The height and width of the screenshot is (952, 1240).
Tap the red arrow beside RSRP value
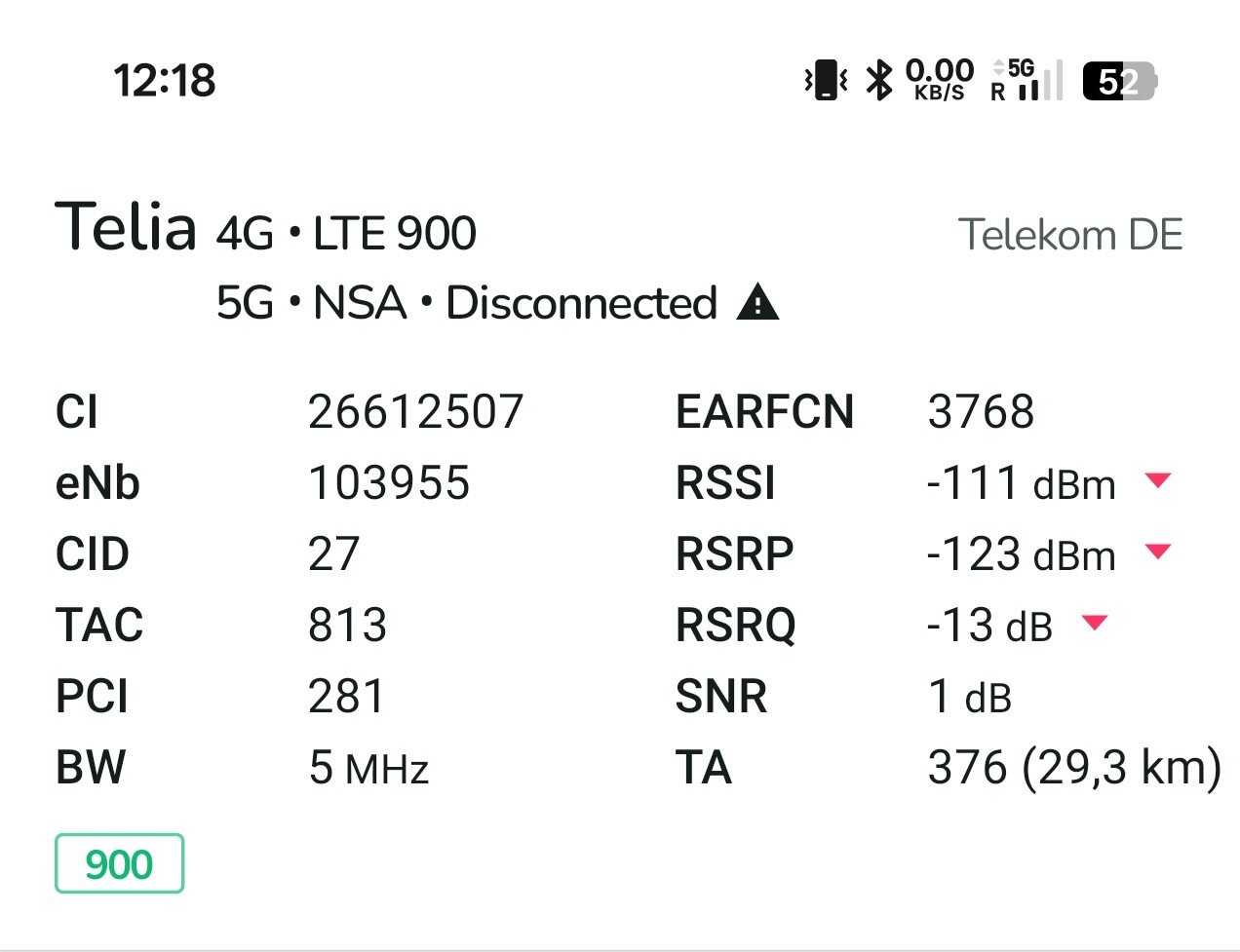(x=1158, y=551)
